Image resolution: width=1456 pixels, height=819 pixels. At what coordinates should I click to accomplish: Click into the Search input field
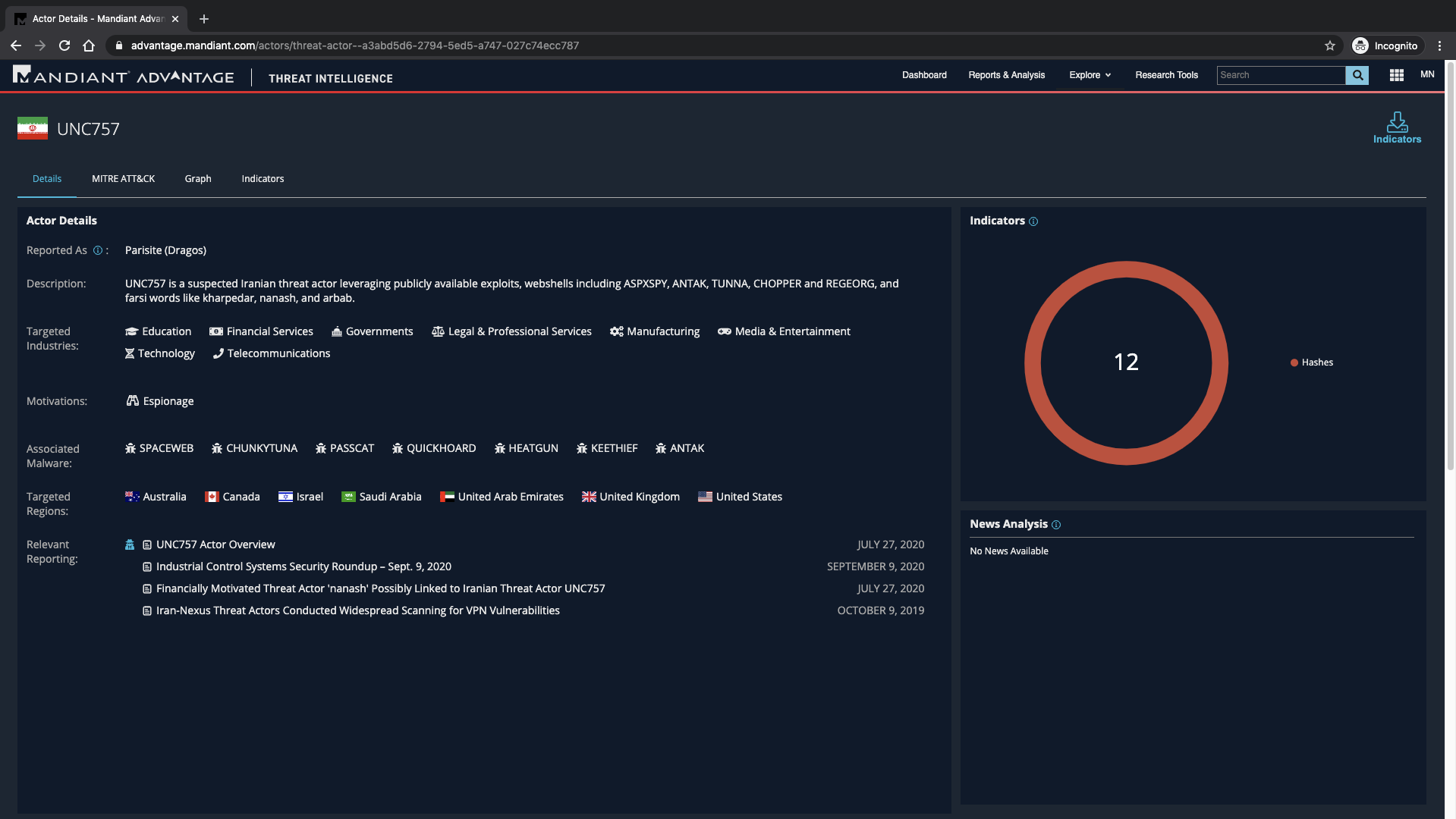click(1280, 75)
